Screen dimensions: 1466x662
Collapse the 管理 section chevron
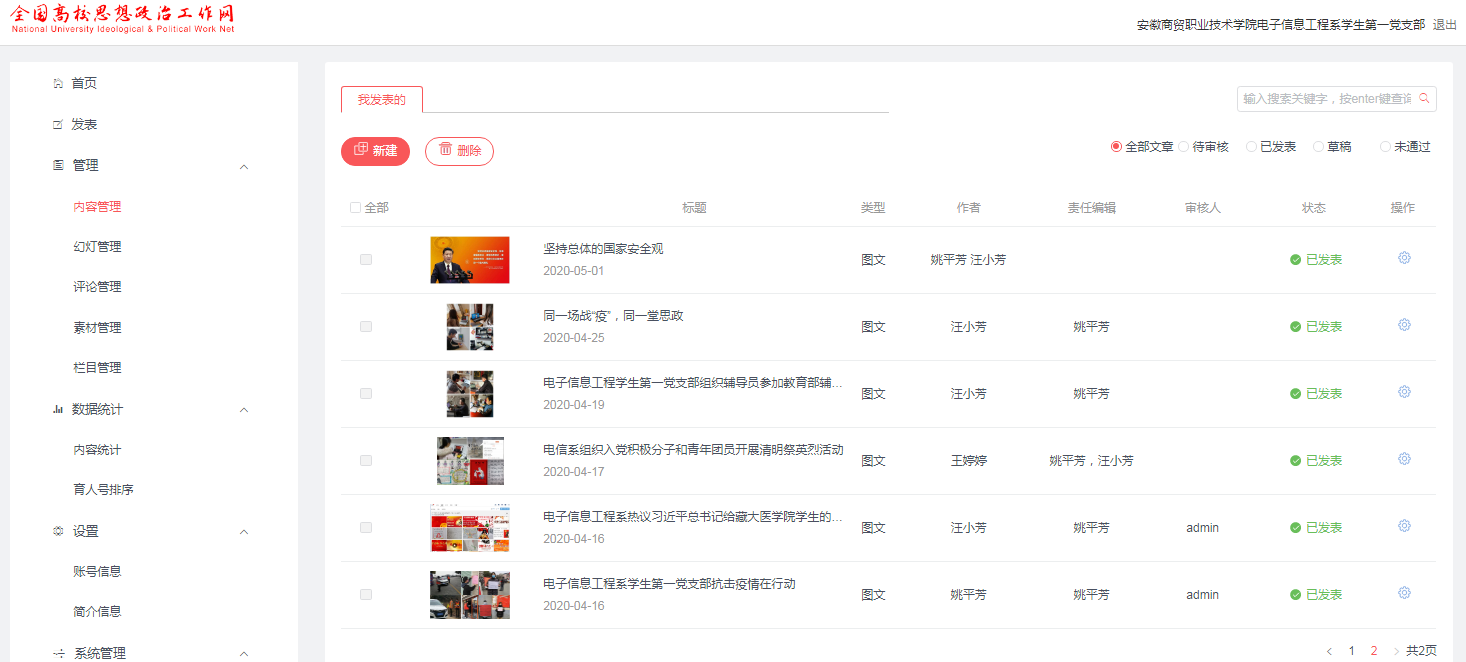pyautogui.click(x=243, y=165)
